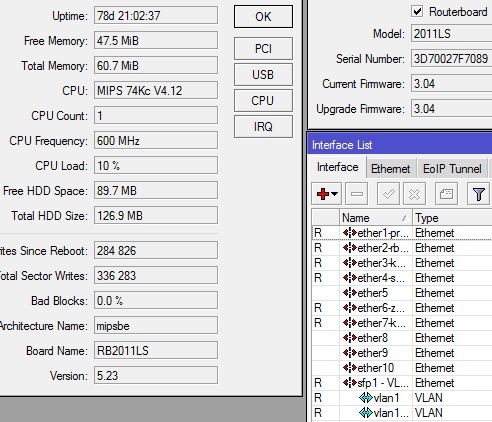The image size is (492, 422).
Task: Click the ether6-z... interface icon
Action: [350, 308]
